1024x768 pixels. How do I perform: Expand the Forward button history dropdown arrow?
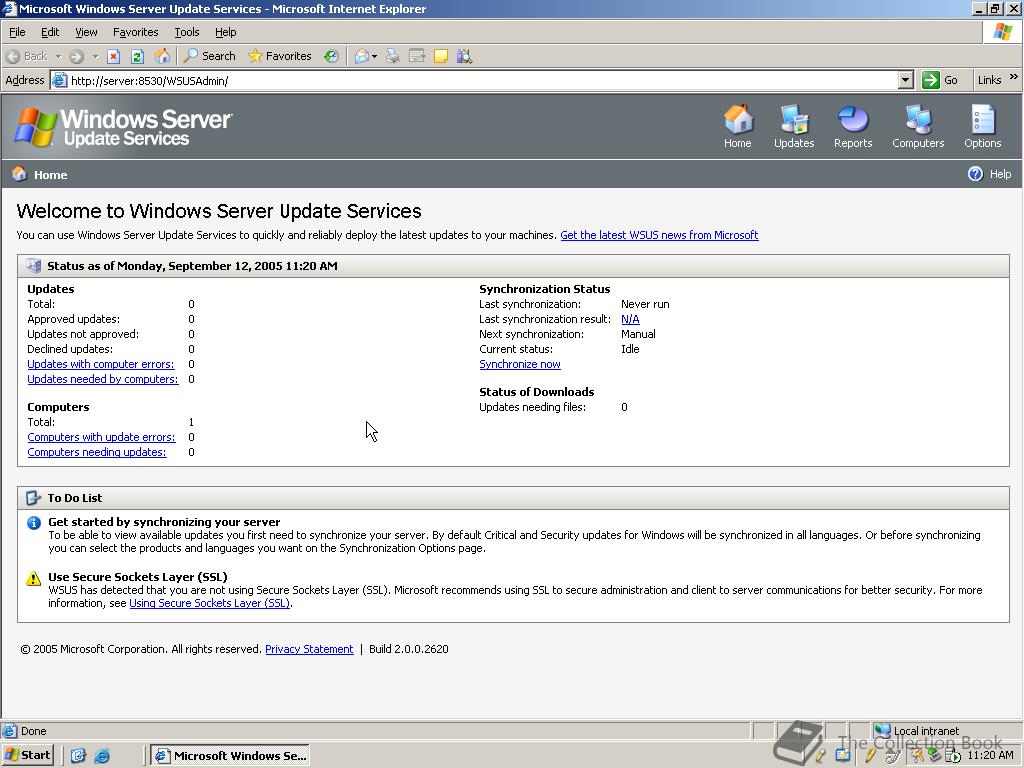pyautogui.click(x=95, y=56)
